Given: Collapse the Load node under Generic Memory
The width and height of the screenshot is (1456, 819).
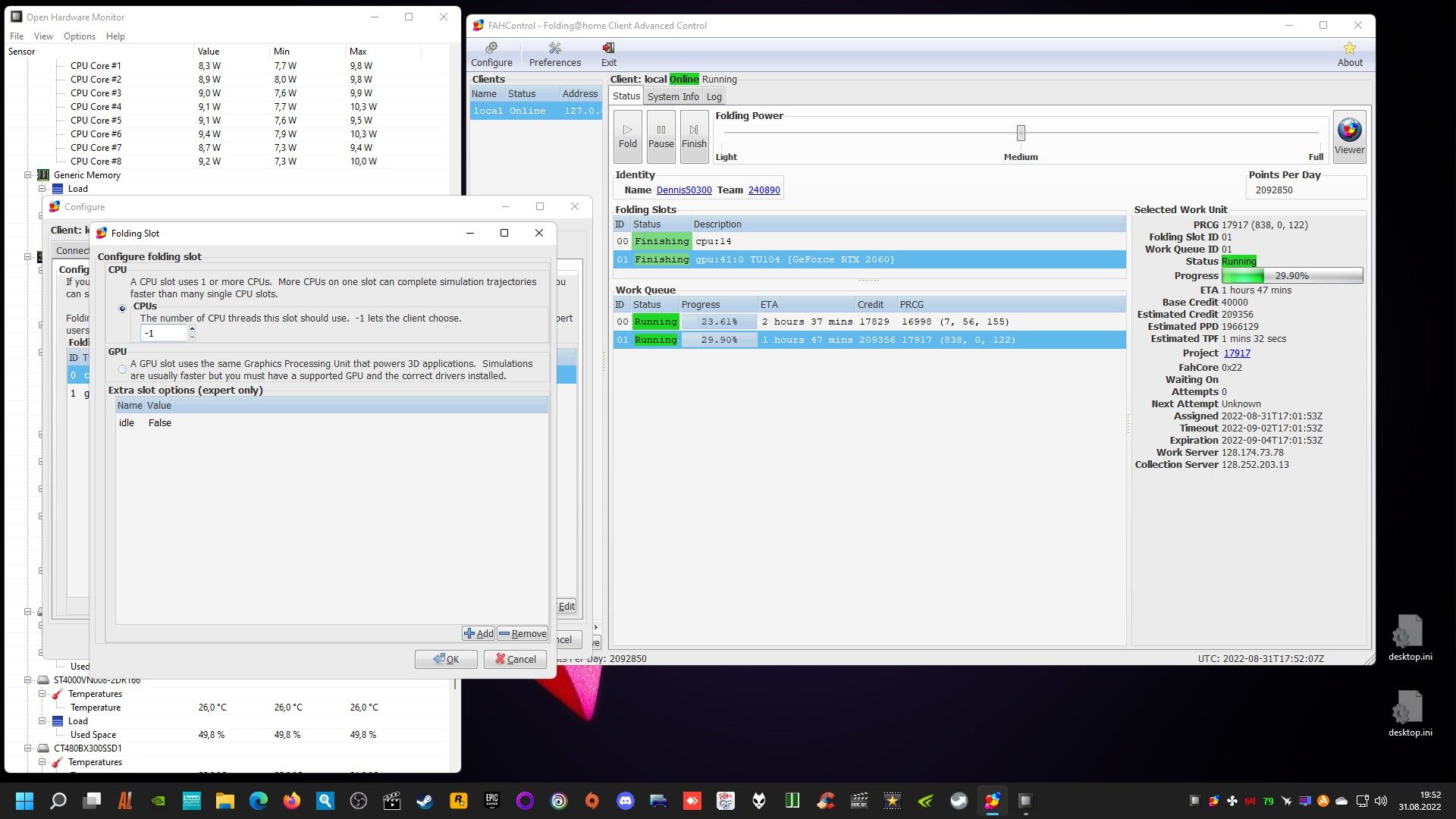Looking at the screenshot, I should point(42,189).
